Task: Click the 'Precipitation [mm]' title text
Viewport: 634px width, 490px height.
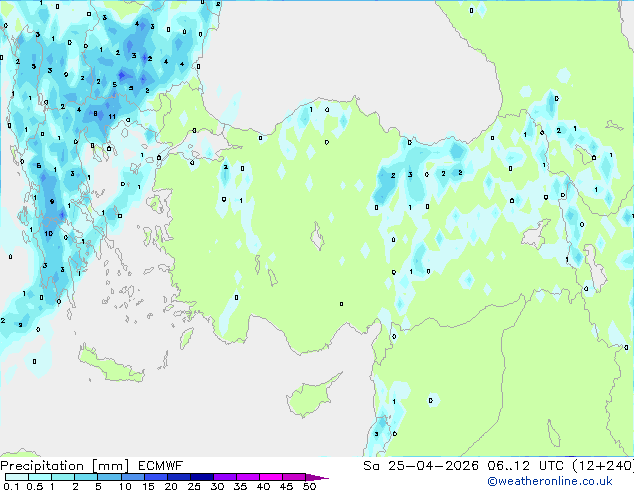Action: point(65,466)
